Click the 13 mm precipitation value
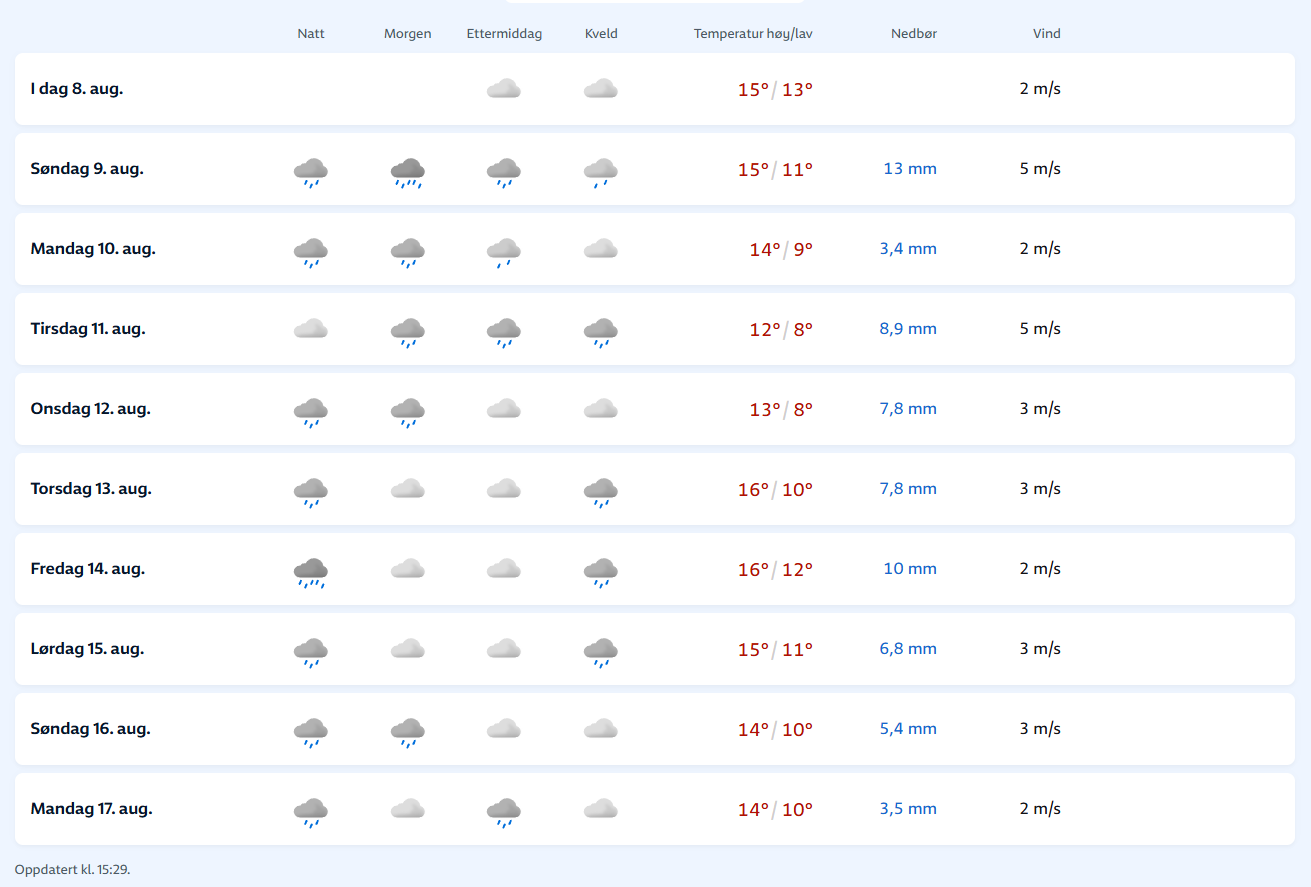 click(x=910, y=169)
